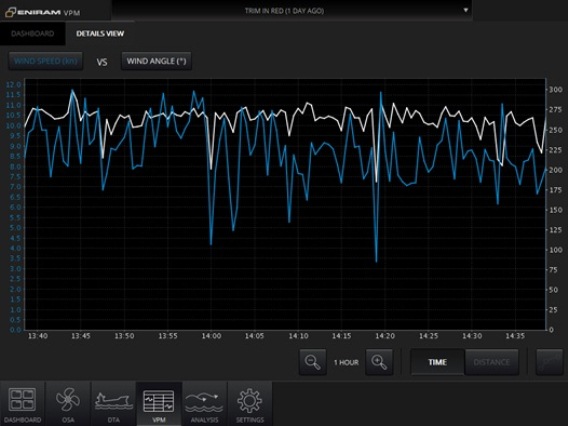Open the Wind Angle (°) variable selector
This screenshot has height=426, width=568.
tap(156, 61)
